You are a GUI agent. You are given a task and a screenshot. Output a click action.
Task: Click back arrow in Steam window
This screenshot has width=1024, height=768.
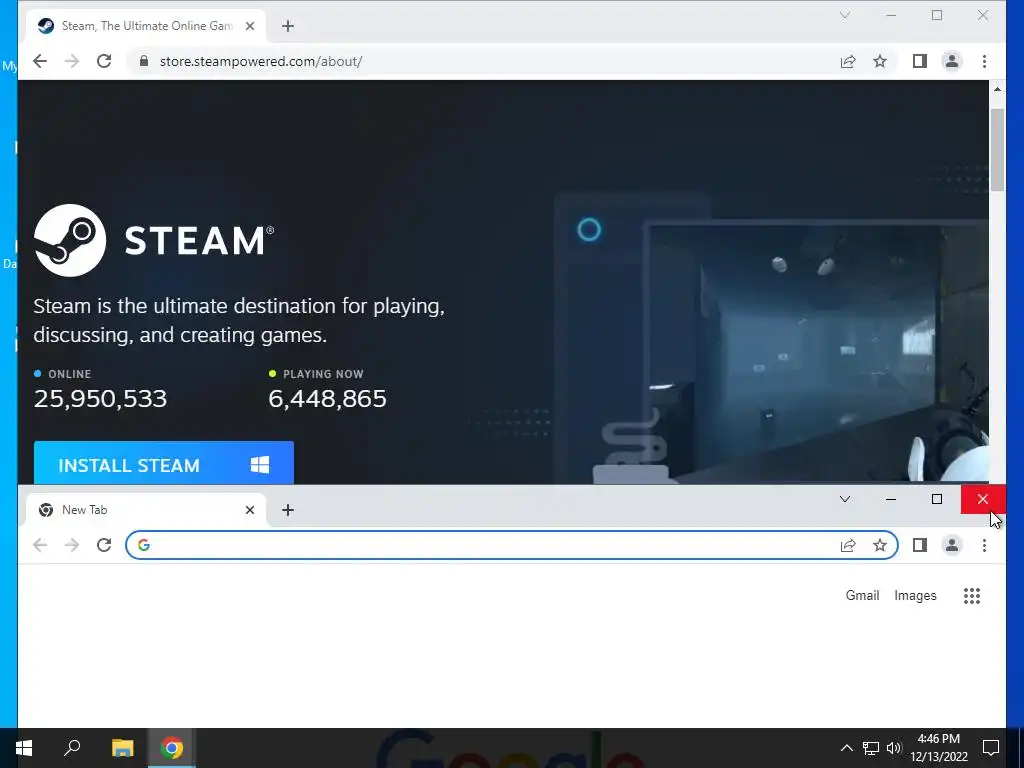(40, 61)
